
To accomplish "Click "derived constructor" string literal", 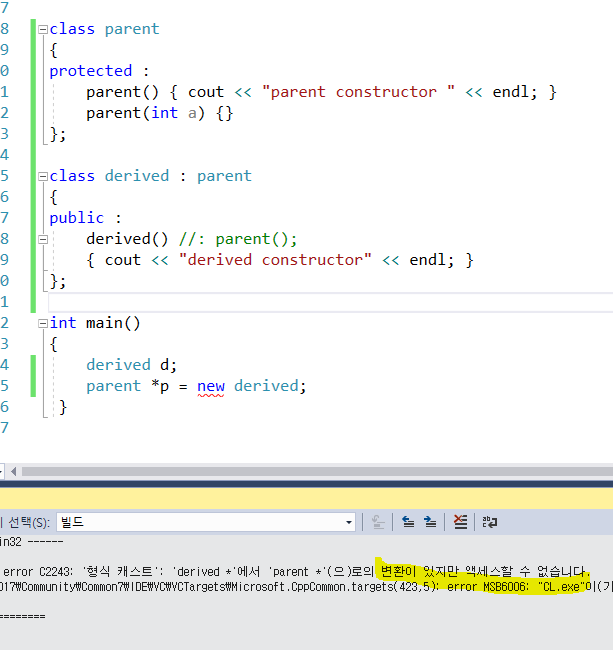I will pos(275,260).
